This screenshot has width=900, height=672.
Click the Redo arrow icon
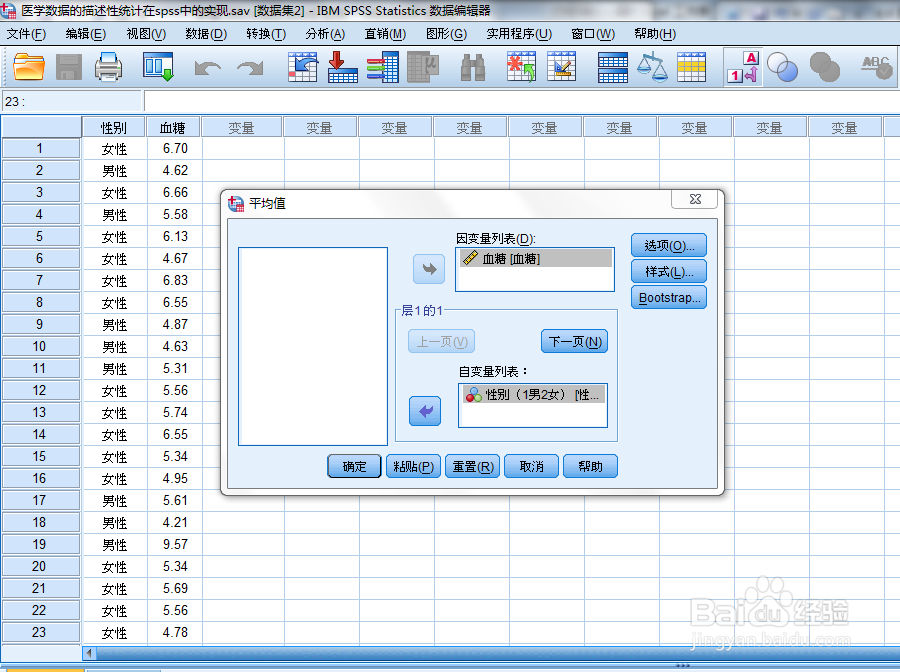coord(250,68)
